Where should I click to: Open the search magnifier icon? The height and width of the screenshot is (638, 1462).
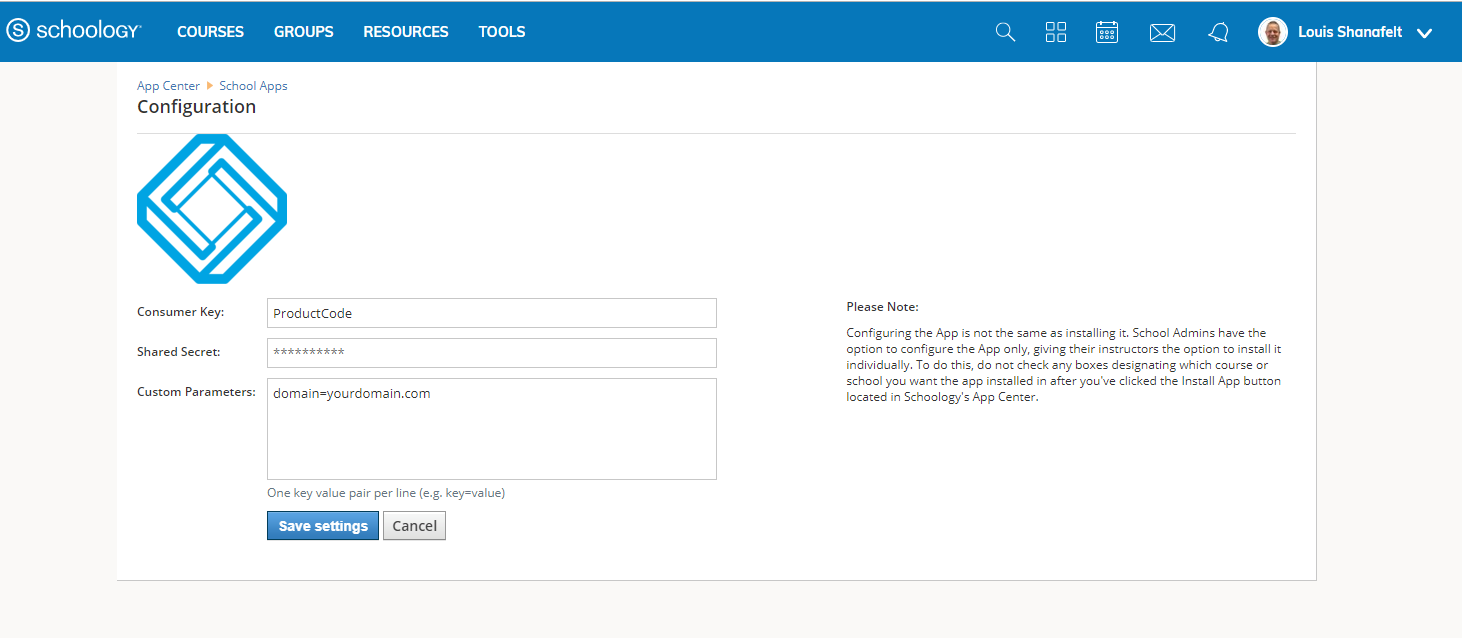coord(1005,32)
